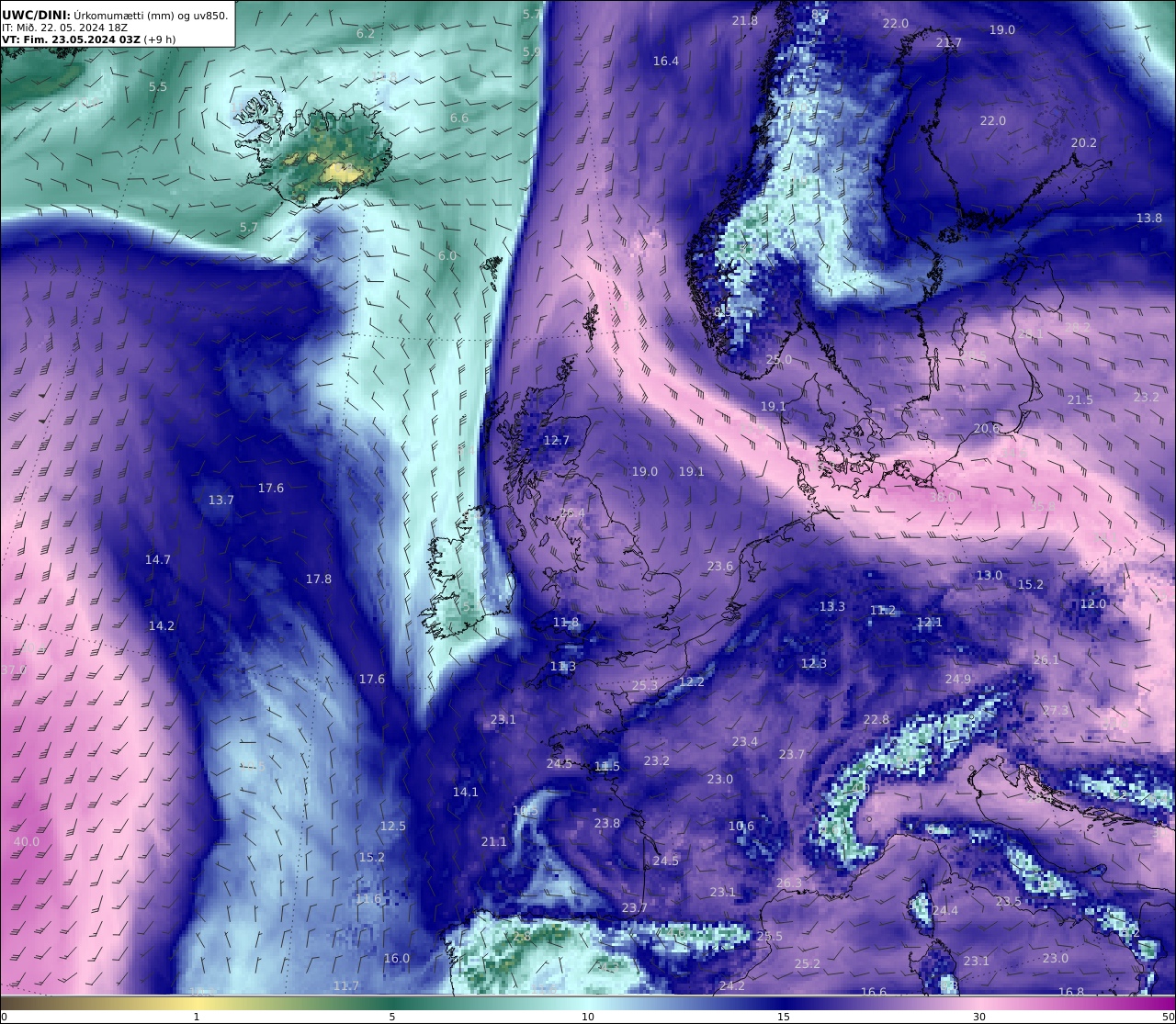The height and width of the screenshot is (1024, 1176).
Task: Click the value 12.2 near the Channel coast
Action: 692,681
